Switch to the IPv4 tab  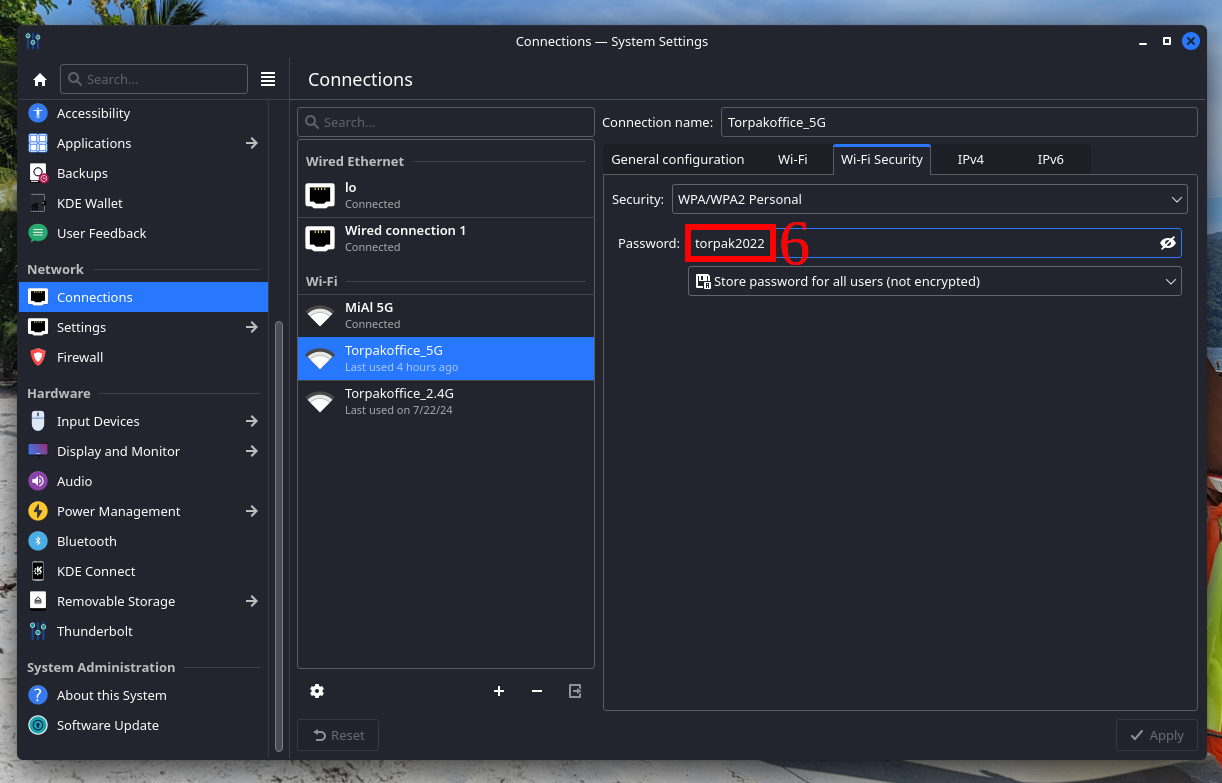click(970, 159)
